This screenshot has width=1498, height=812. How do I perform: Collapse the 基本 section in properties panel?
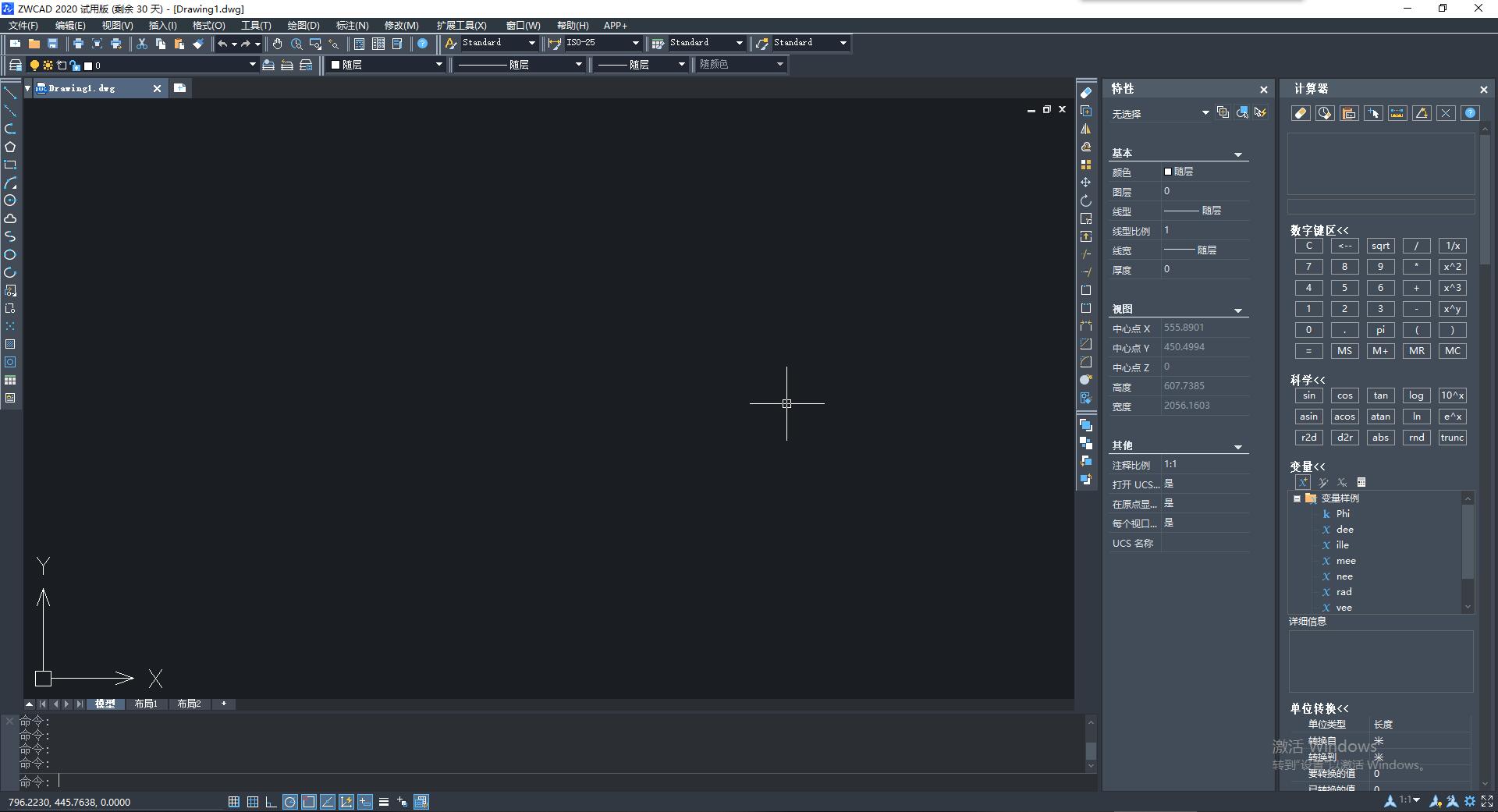click(1237, 154)
